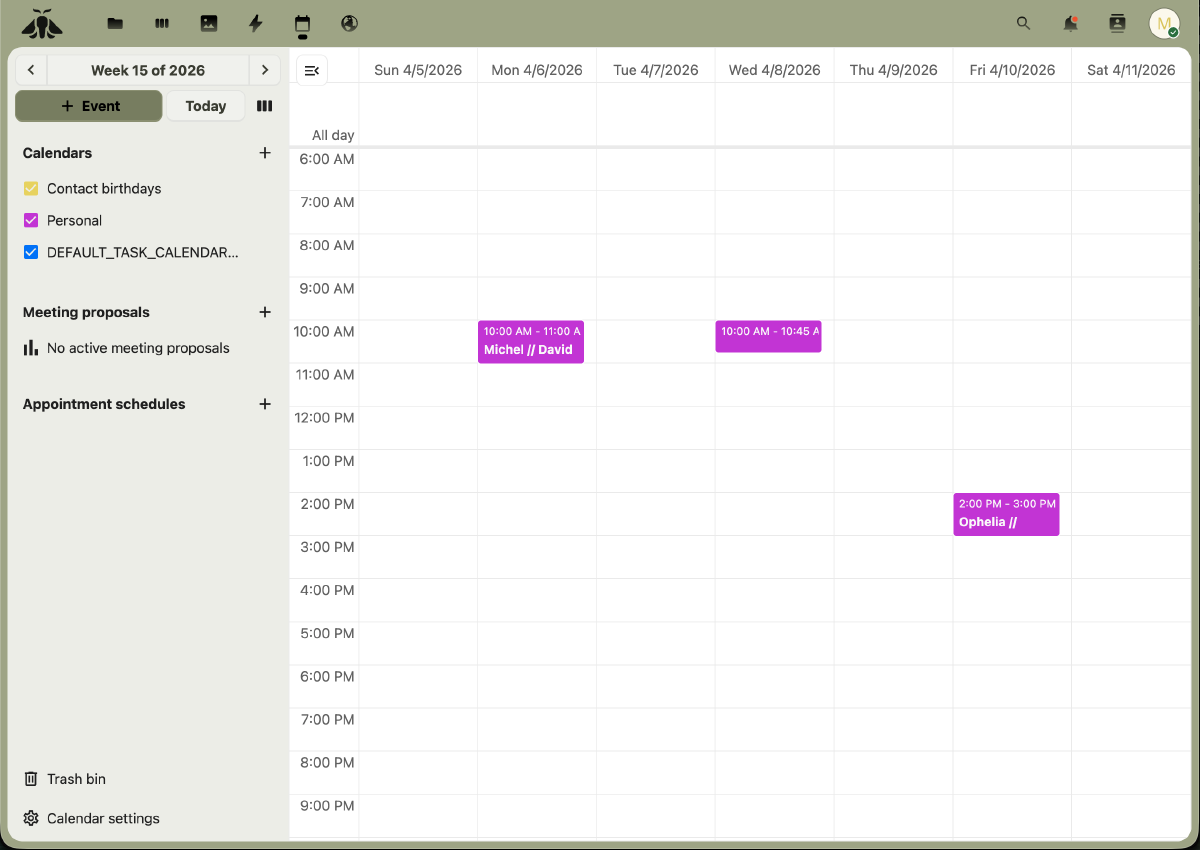Jump to Today
The image size is (1200, 850).
[x=205, y=105]
